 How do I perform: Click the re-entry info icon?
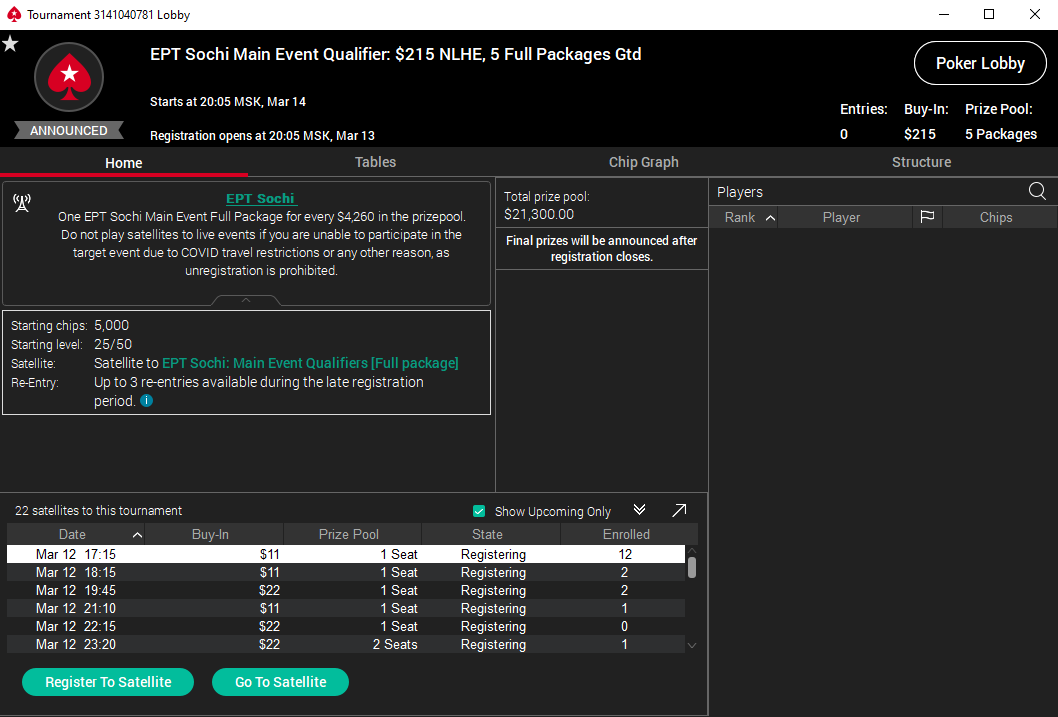(x=147, y=401)
